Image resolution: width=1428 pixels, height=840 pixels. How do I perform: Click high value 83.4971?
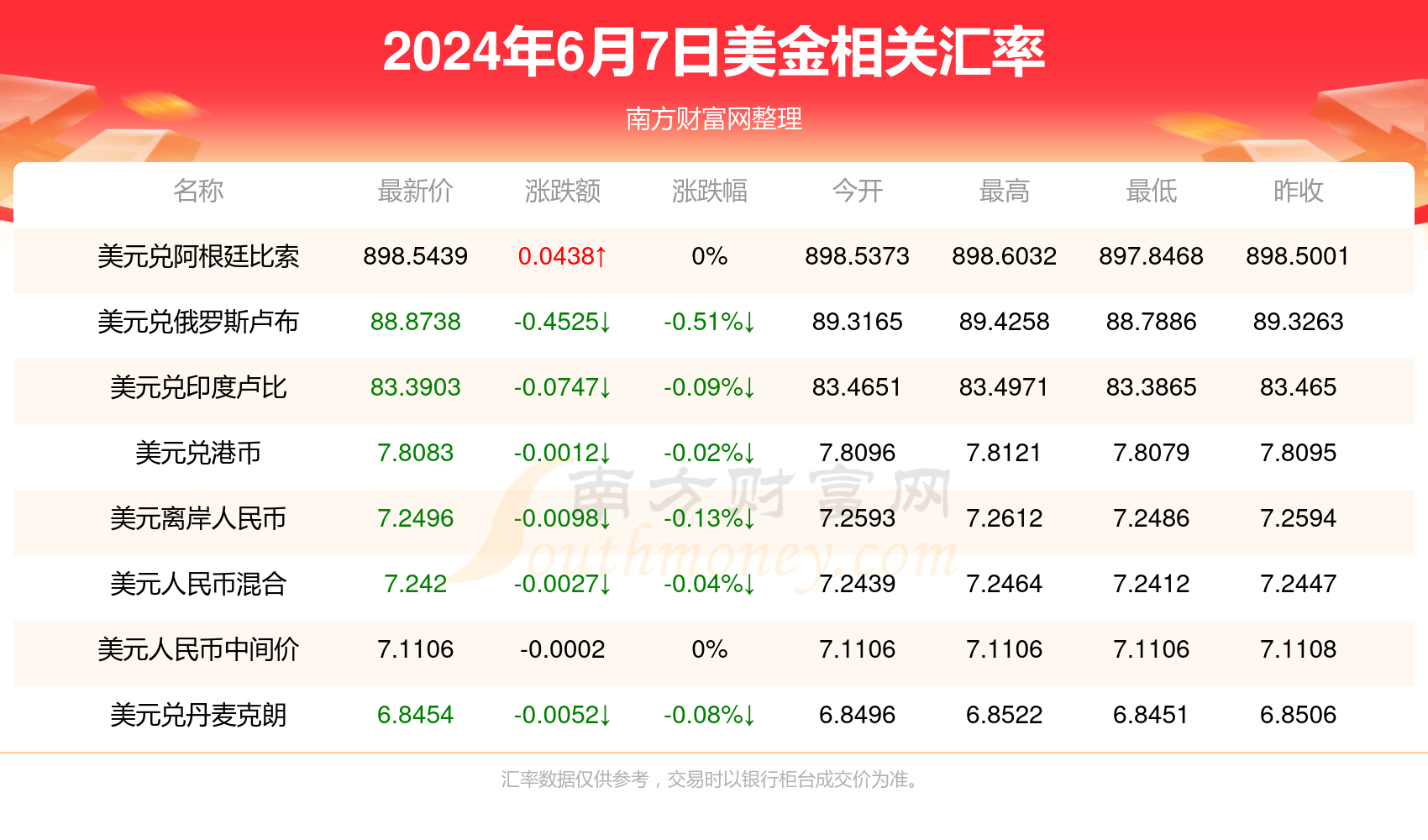(1004, 387)
